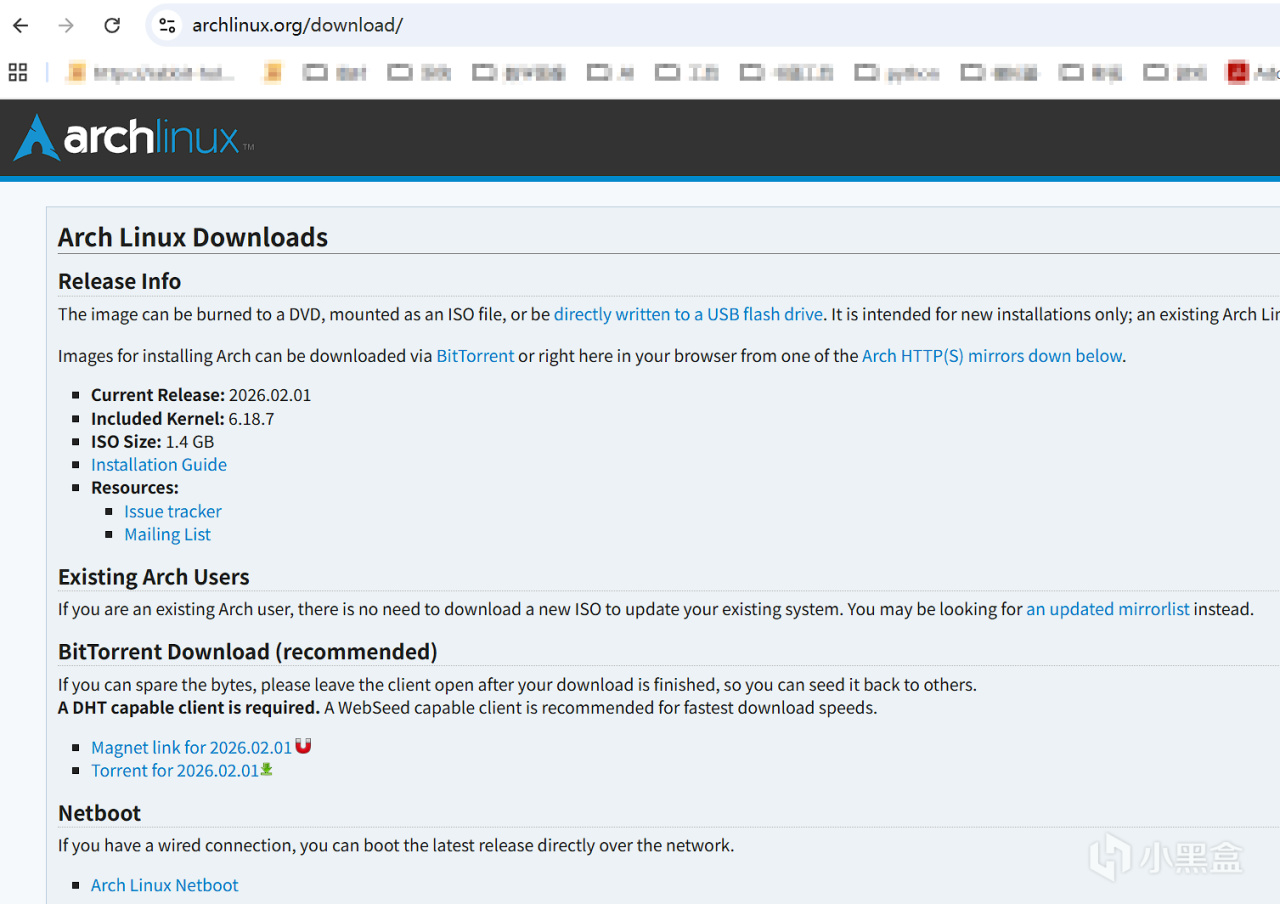Image resolution: width=1280 pixels, height=904 pixels.
Task: Click Magnet link for 2026.02.01
Action: [x=191, y=747]
